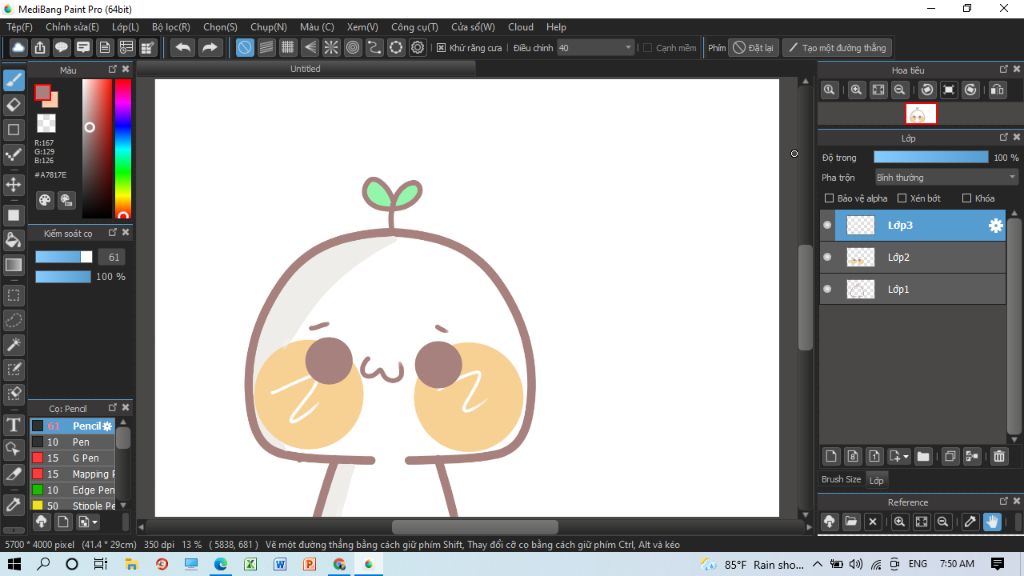Select the Text tool

(14, 425)
